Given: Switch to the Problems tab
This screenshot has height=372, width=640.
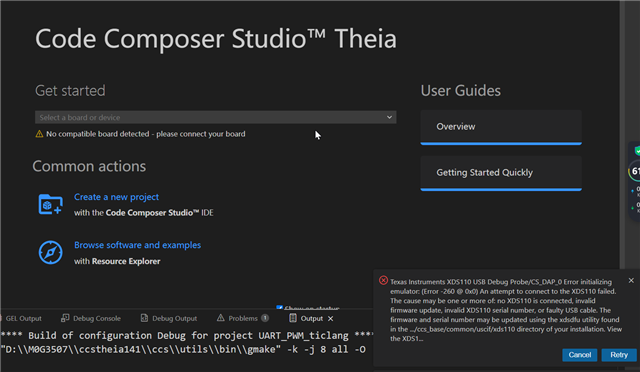Looking at the screenshot, I should click(x=242, y=318).
